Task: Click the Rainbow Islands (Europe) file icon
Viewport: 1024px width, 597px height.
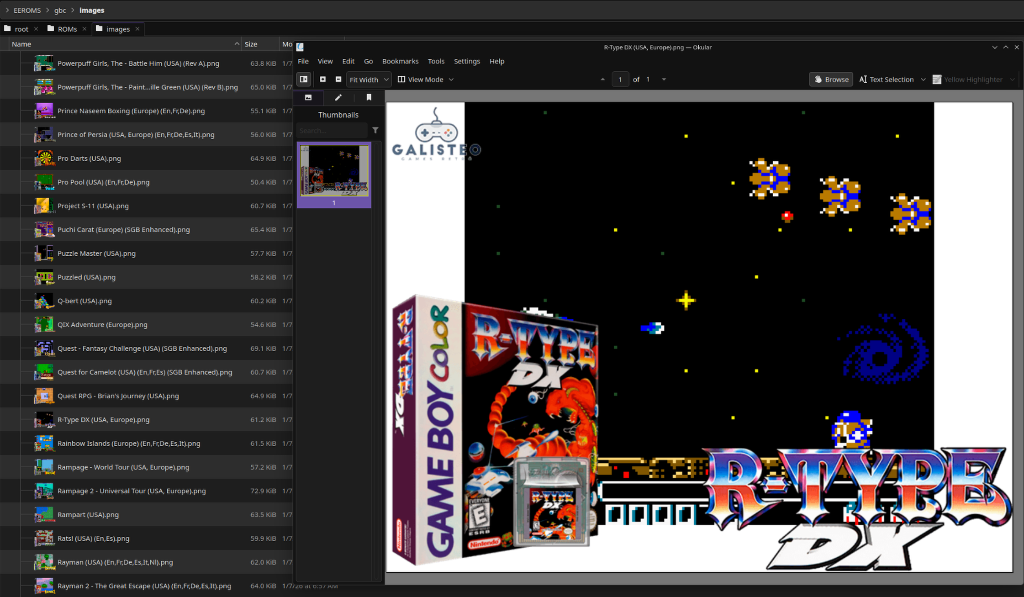Action: [44, 444]
